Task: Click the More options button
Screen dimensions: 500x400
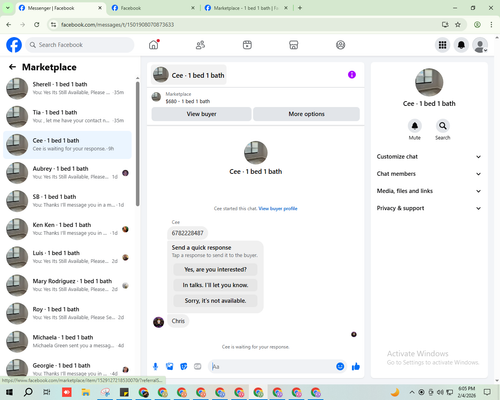Action: [x=306, y=114]
